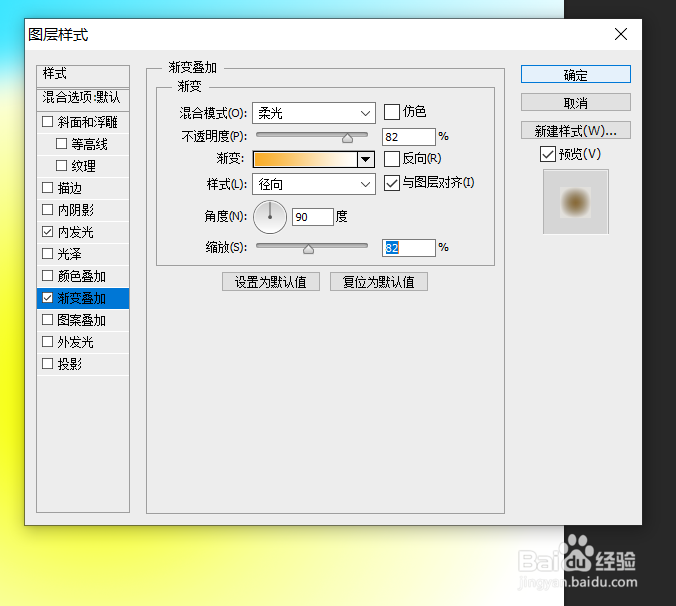Toggle 与图层对齐(I) checkbox
The image size is (676, 606).
[x=391, y=183]
